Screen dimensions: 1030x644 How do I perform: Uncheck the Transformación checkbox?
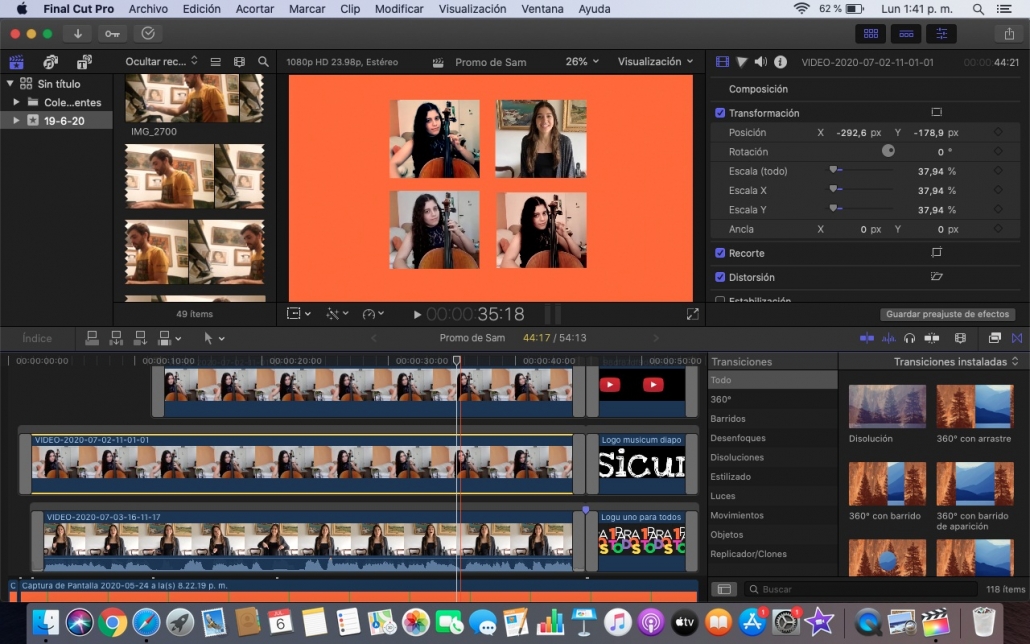tap(720, 113)
